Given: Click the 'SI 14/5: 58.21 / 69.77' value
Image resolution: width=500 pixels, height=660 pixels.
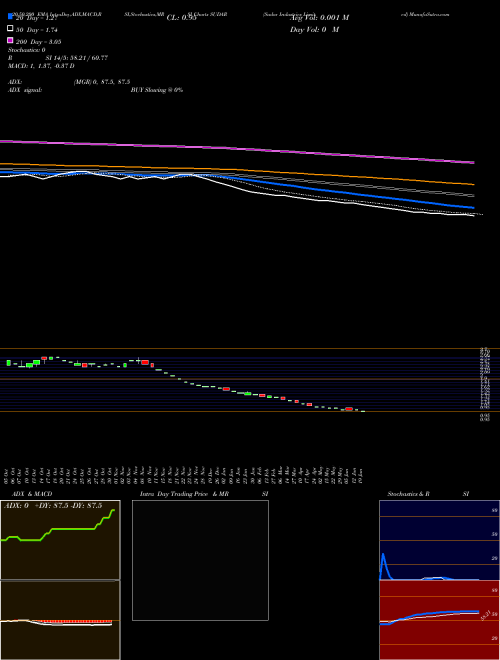Looking at the screenshot, I should pyautogui.click(x=77, y=58).
